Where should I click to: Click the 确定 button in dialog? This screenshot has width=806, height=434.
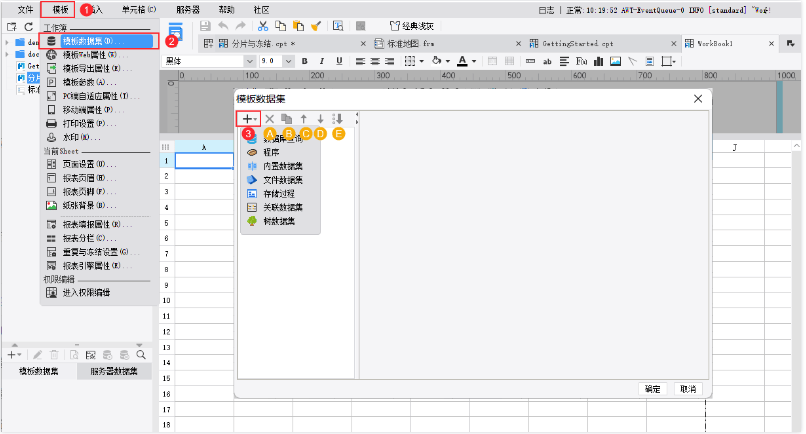click(652, 388)
